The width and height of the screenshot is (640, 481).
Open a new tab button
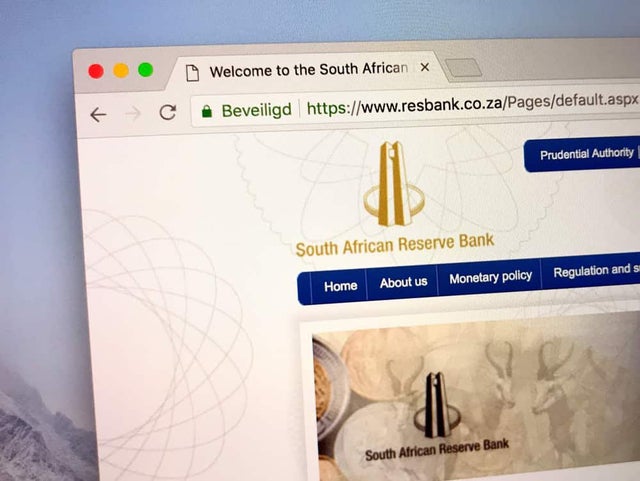pyautogui.click(x=463, y=68)
